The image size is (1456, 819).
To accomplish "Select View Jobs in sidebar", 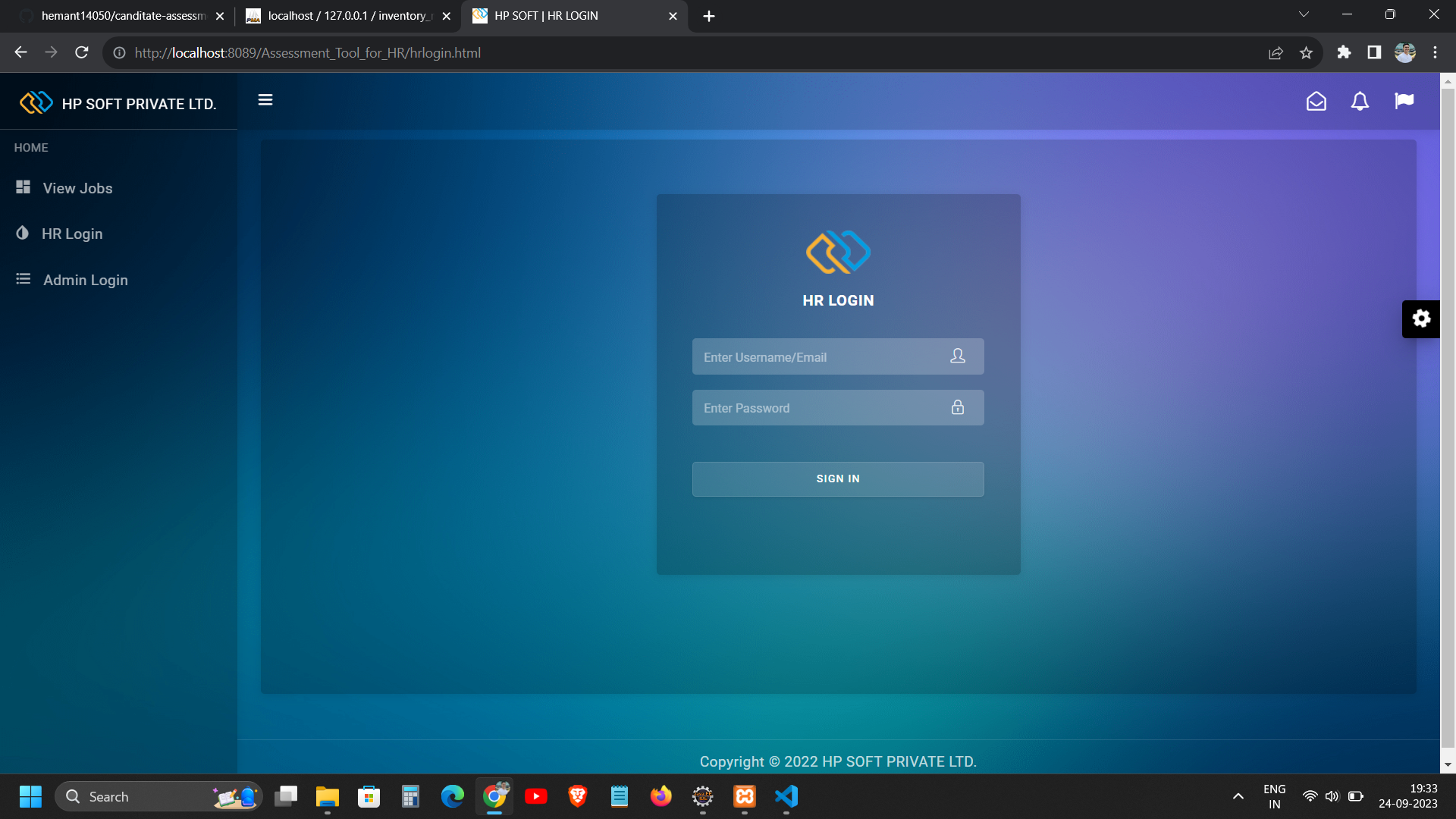I will tap(77, 188).
